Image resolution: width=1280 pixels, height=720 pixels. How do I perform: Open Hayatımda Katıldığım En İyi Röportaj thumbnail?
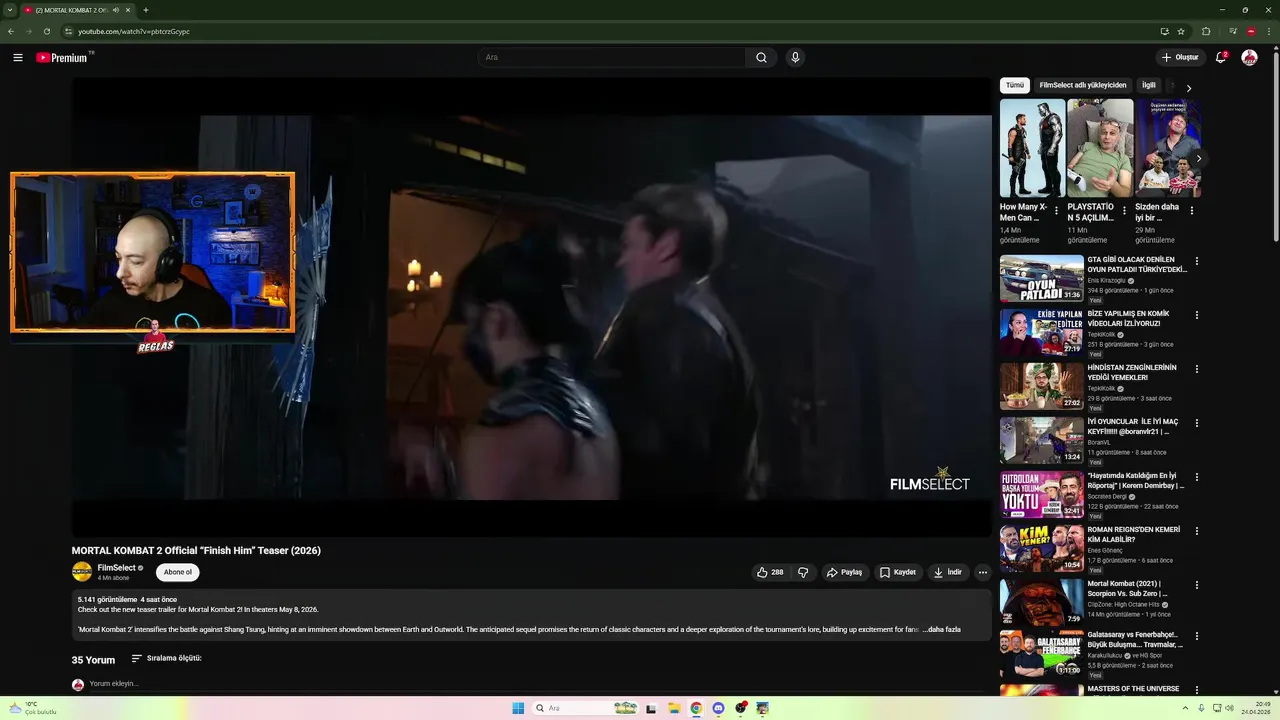[1042, 494]
